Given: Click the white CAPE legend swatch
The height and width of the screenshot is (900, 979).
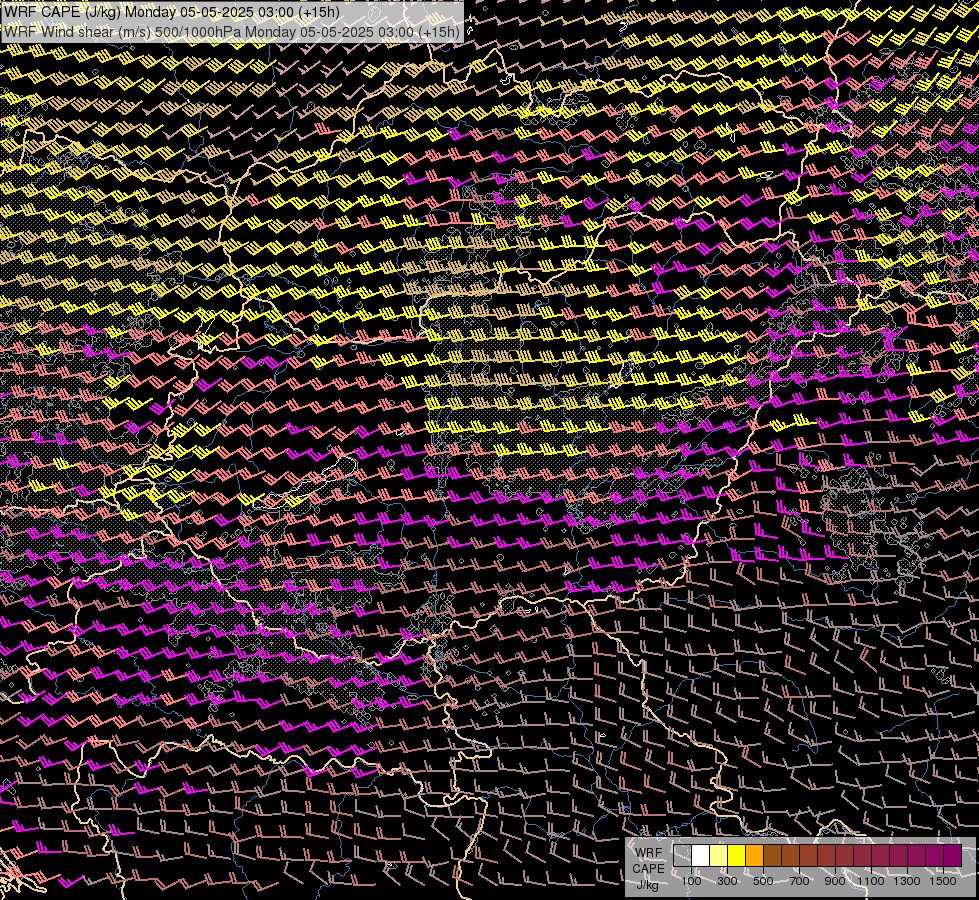Looking at the screenshot, I should (x=701, y=856).
